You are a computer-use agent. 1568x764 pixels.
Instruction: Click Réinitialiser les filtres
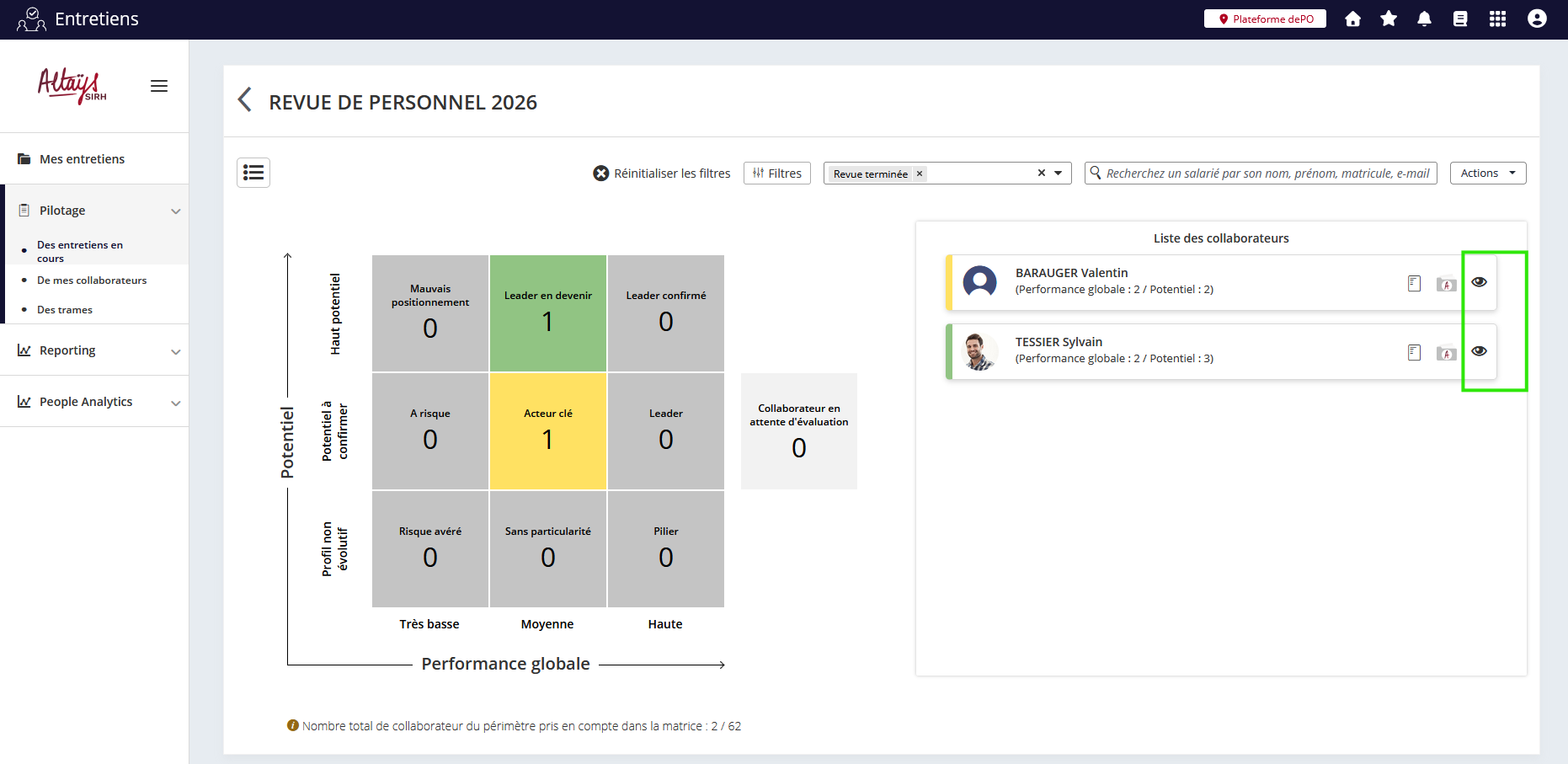[662, 174]
